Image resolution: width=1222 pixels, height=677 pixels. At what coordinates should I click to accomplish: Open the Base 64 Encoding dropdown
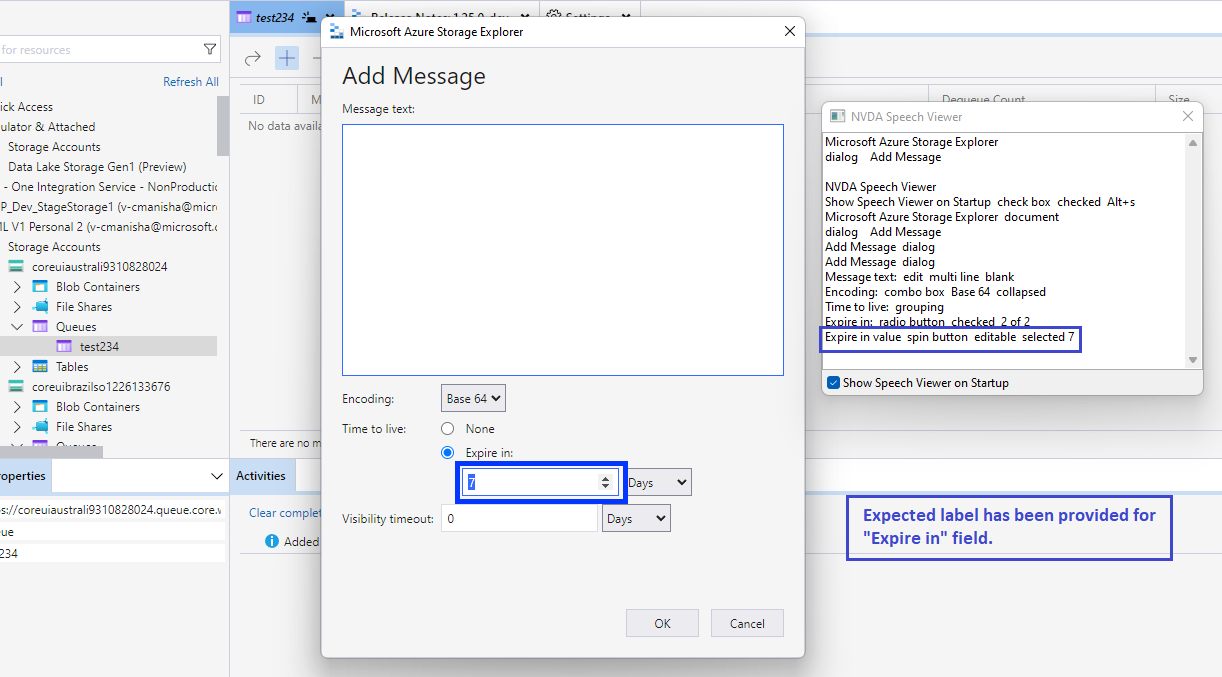click(473, 397)
